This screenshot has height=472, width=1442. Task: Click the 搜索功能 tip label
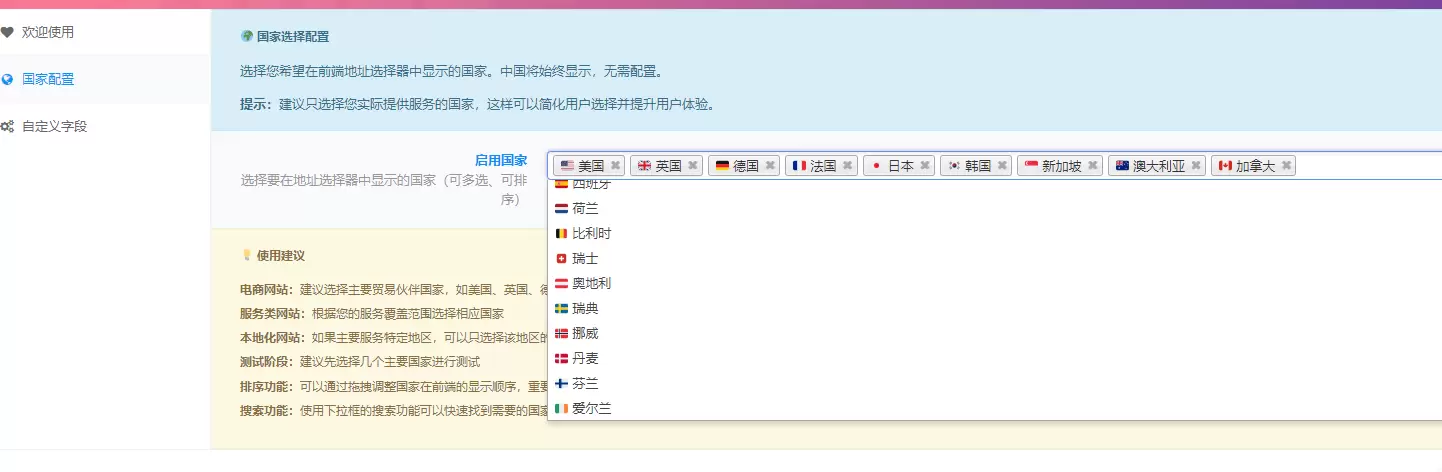pos(268,410)
